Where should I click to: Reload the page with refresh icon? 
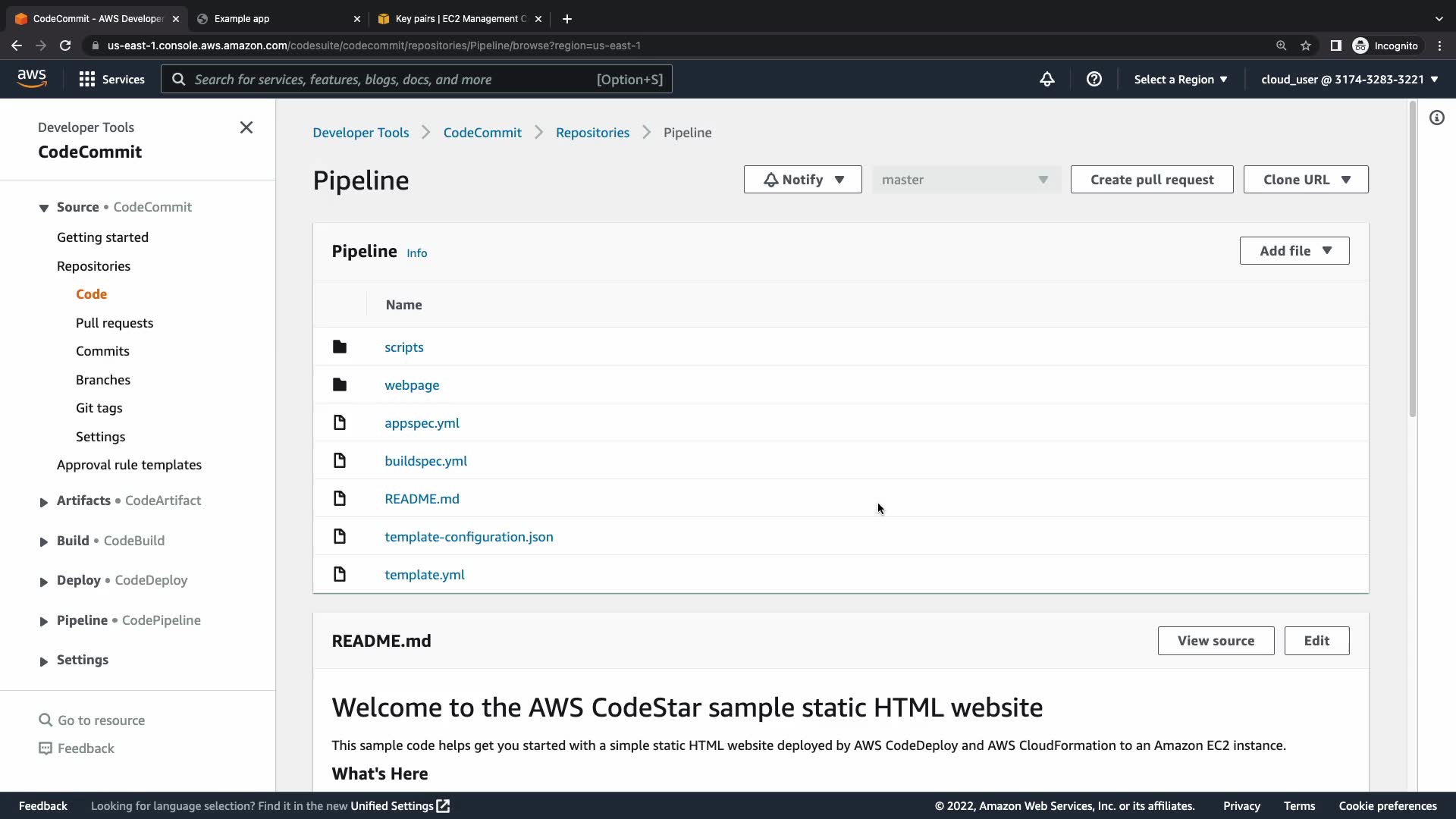pyautogui.click(x=65, y=45)
